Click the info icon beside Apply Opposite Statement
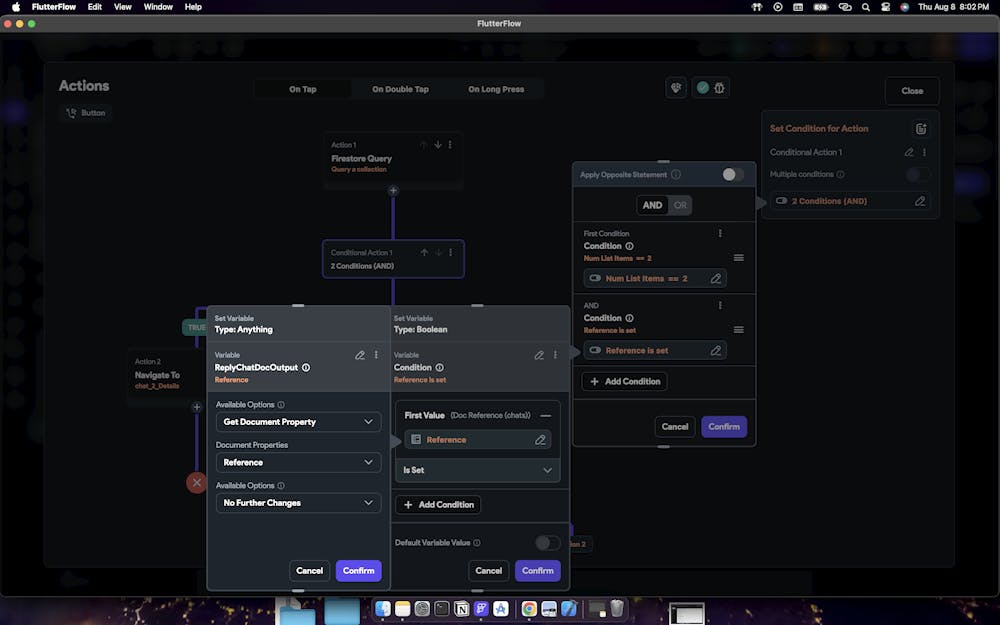1000x625 pixels. tap(676, 175)
